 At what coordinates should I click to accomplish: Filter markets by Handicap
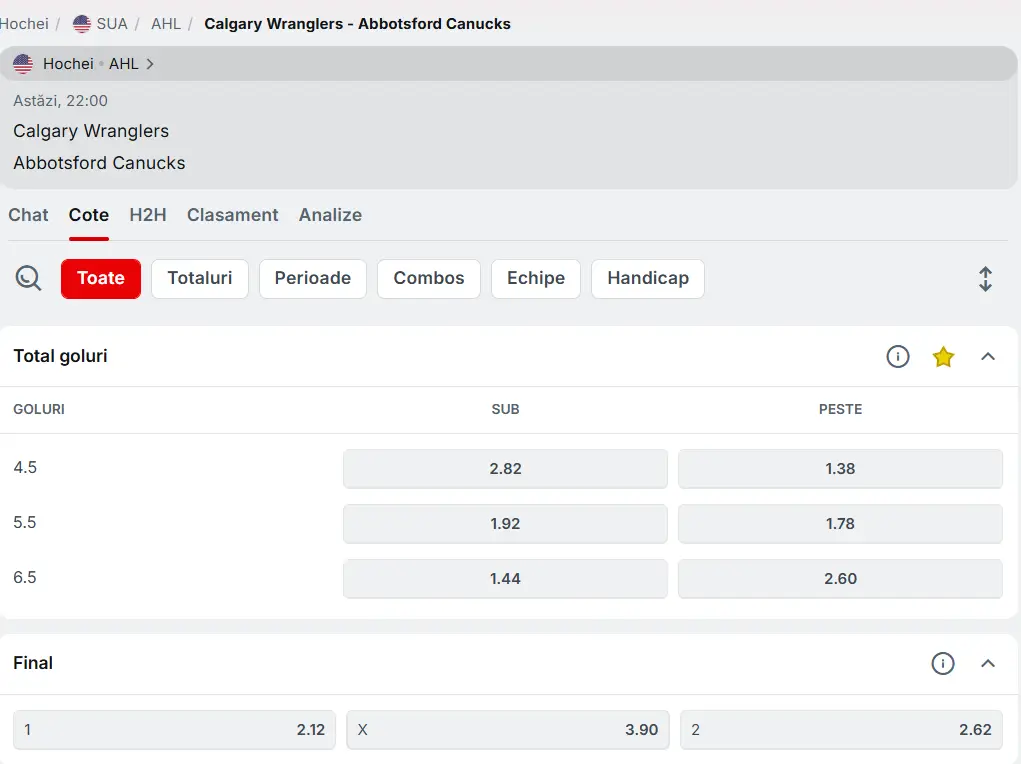click(647, 279)
